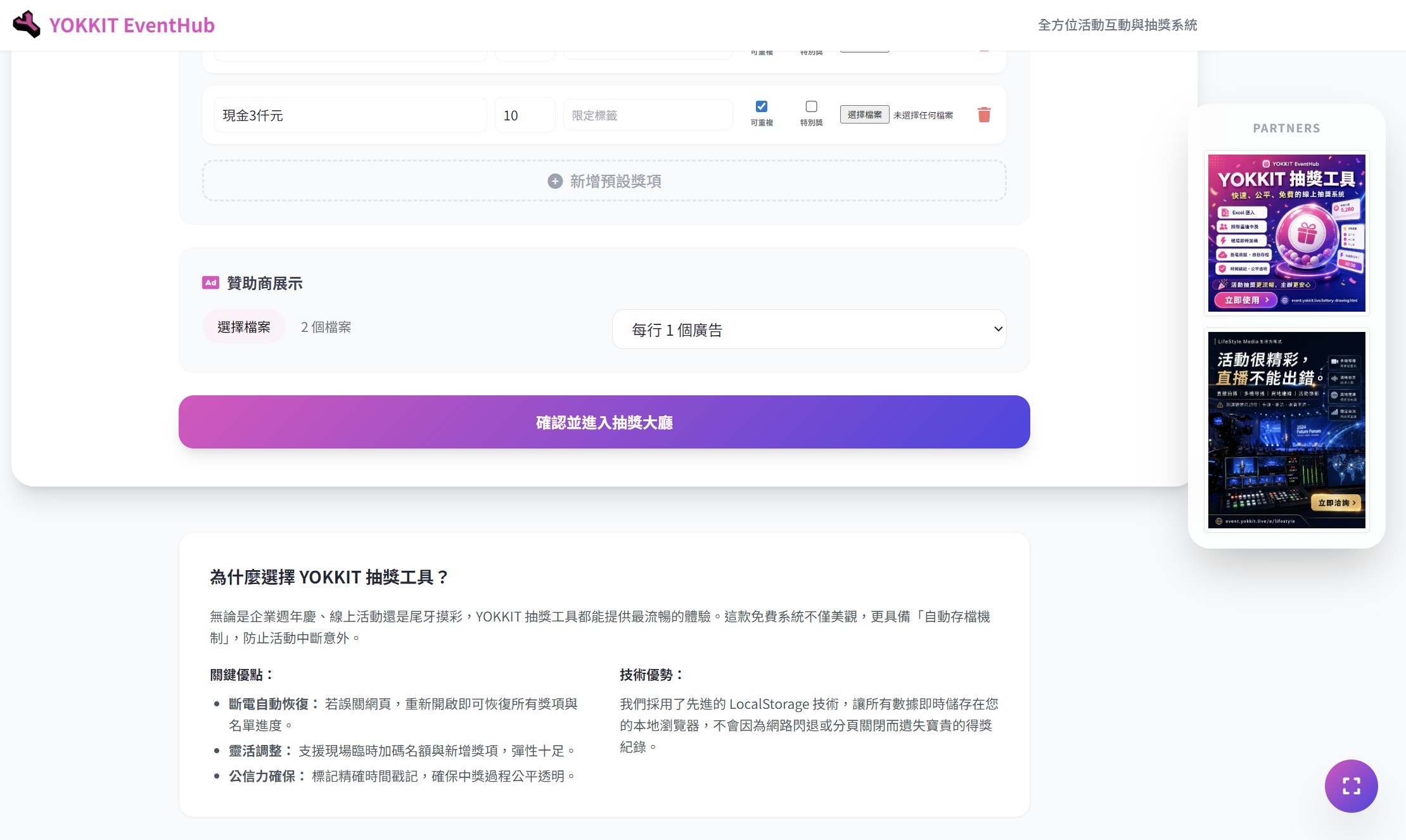The image size is (1406, 840).
Task: Open the YOKKIT 抽獎工具 partner banner
Action: pyautogui.click(x=1286, y=233)
